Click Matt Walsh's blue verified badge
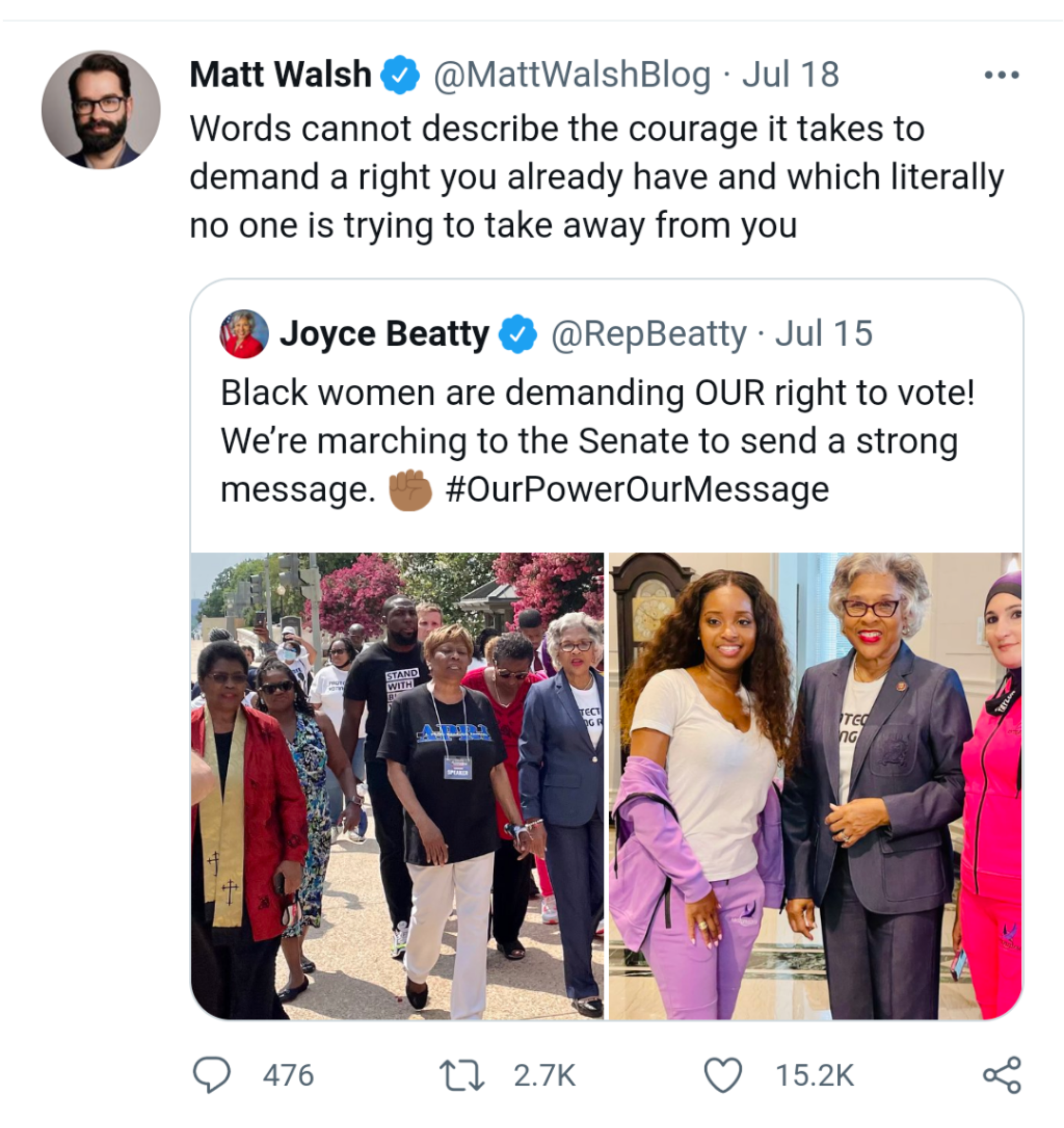This screenshot has width=1064, height=1128. click(400, 74)
